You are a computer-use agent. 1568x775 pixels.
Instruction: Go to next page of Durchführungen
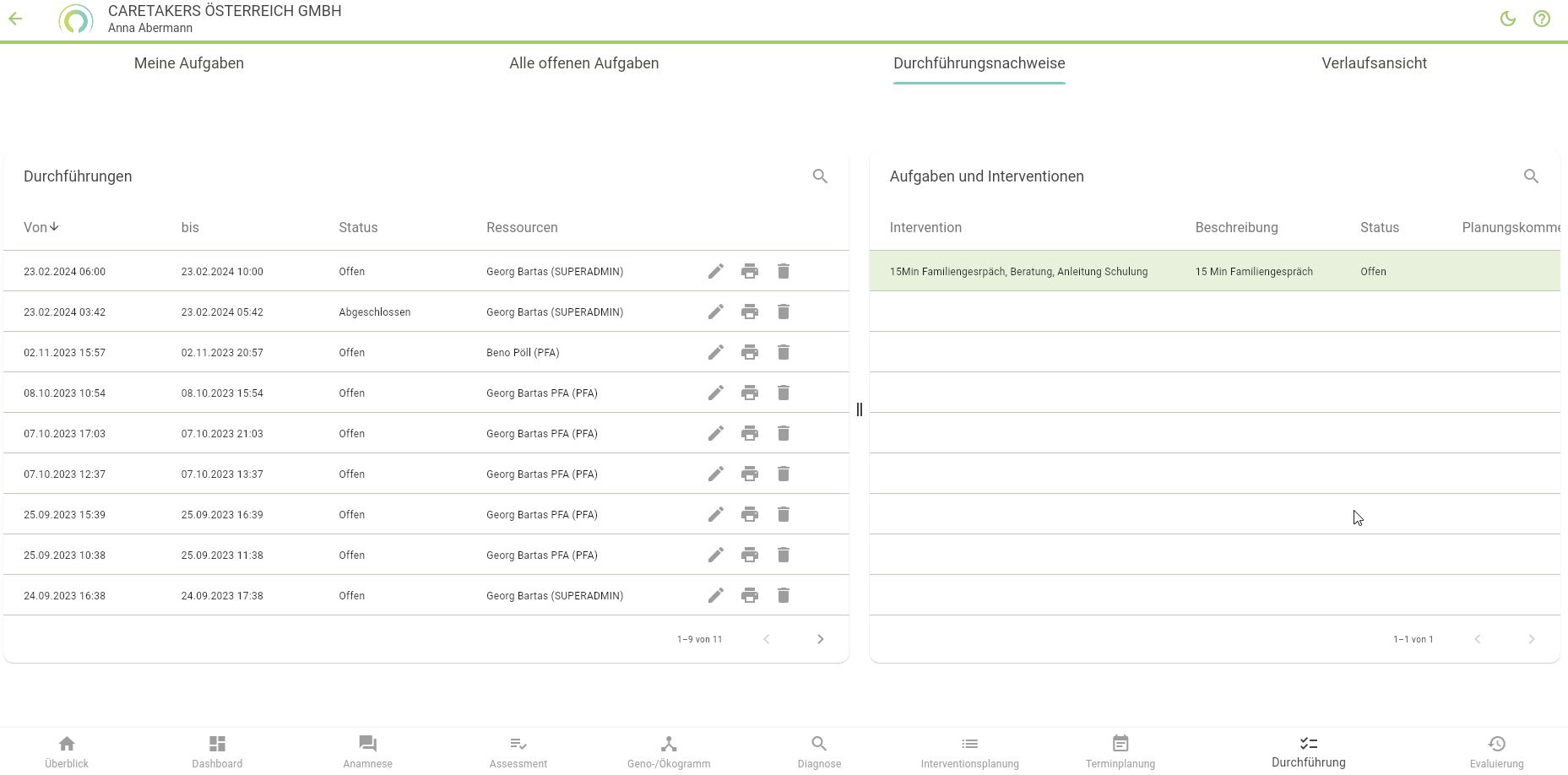point(819,639)
